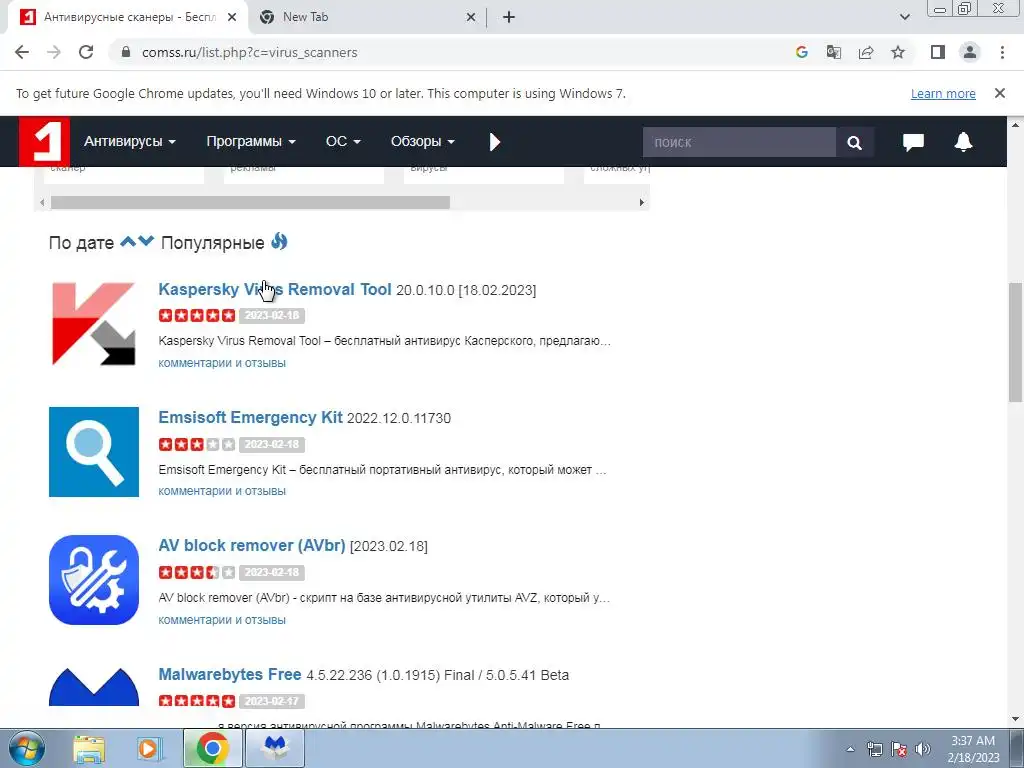Open the notifications bell icon

pos(963,142)
